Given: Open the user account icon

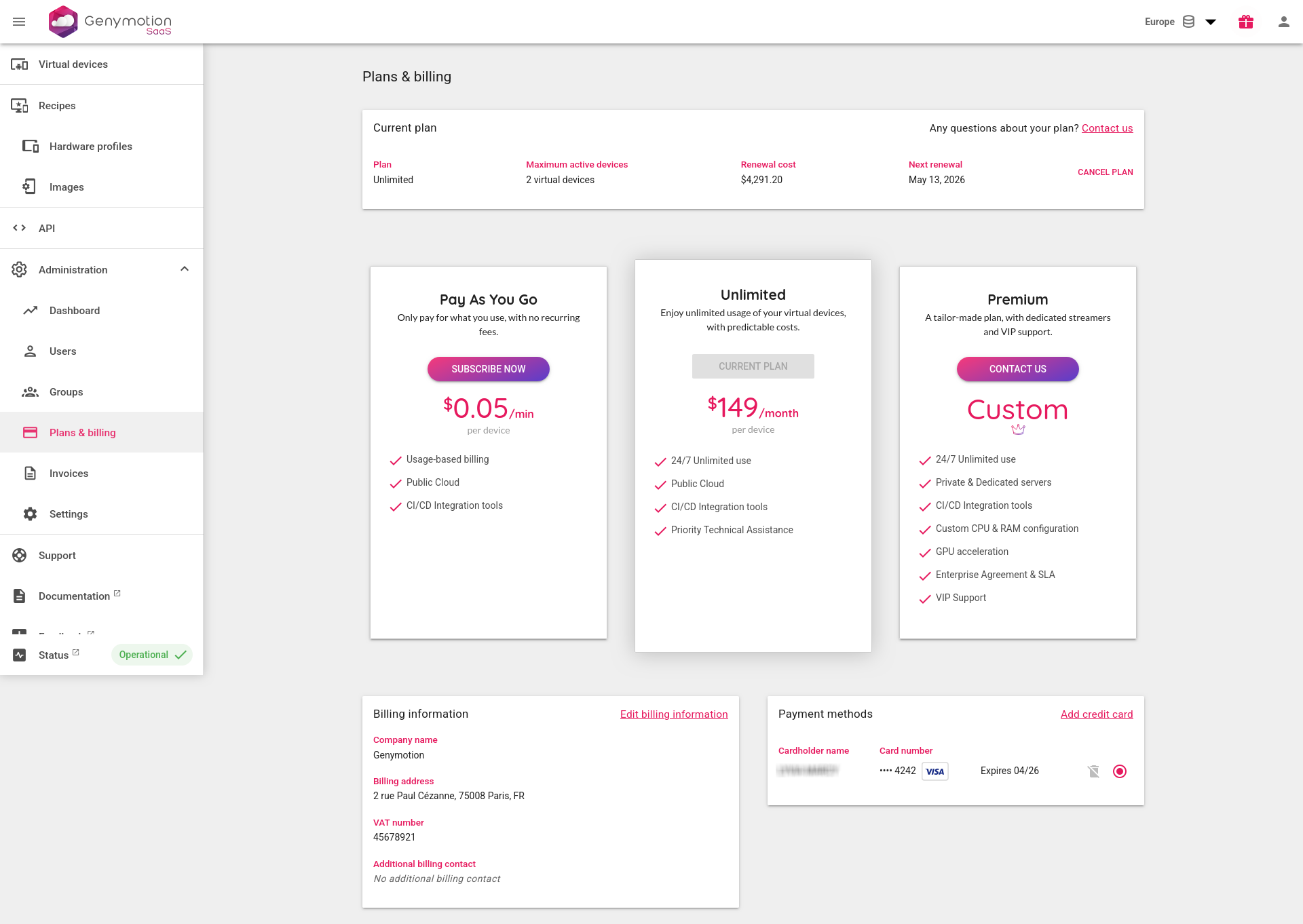Looking at the screenshot, I should (x=1283, y=22).
